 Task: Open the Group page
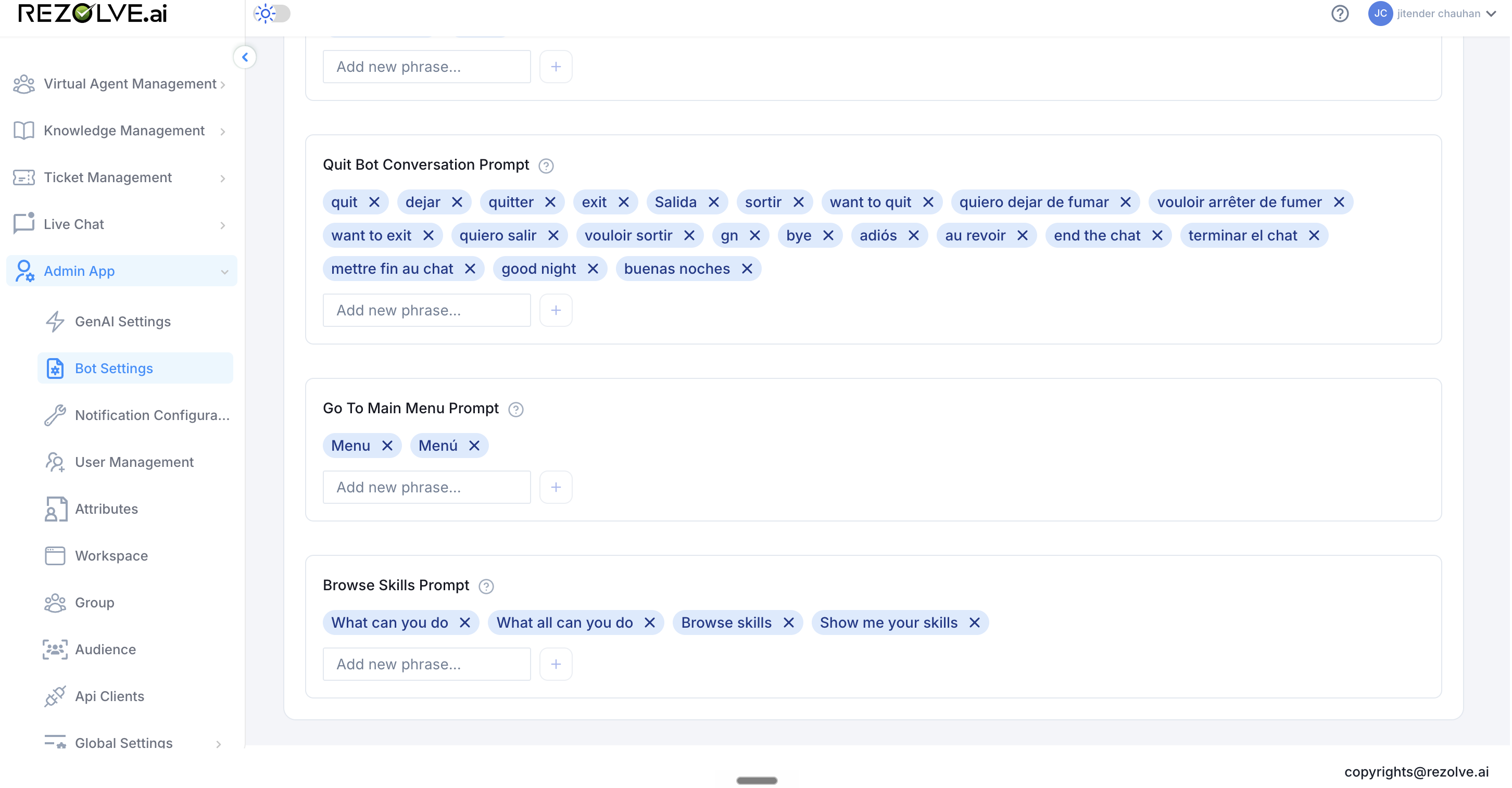[x=135, y=603]
